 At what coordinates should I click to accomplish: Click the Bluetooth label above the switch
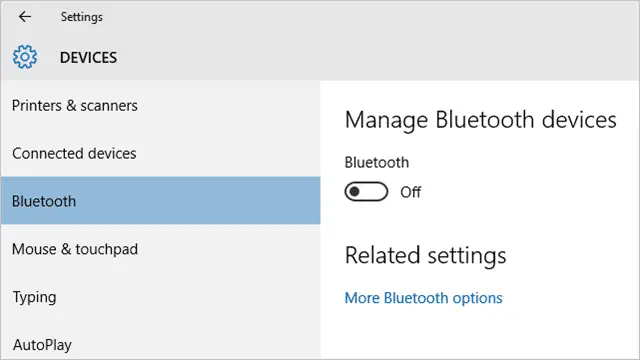(x=376, y=162)
